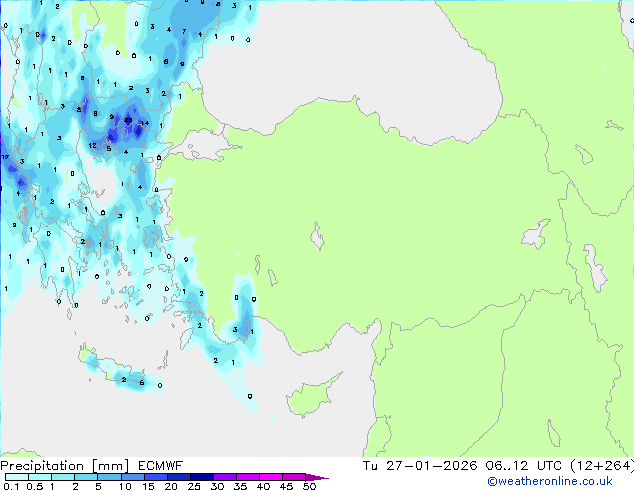Select the 5–10 mm legend color box
The image size is (634, 490).
pyautogui.click(x=109, y=477)
